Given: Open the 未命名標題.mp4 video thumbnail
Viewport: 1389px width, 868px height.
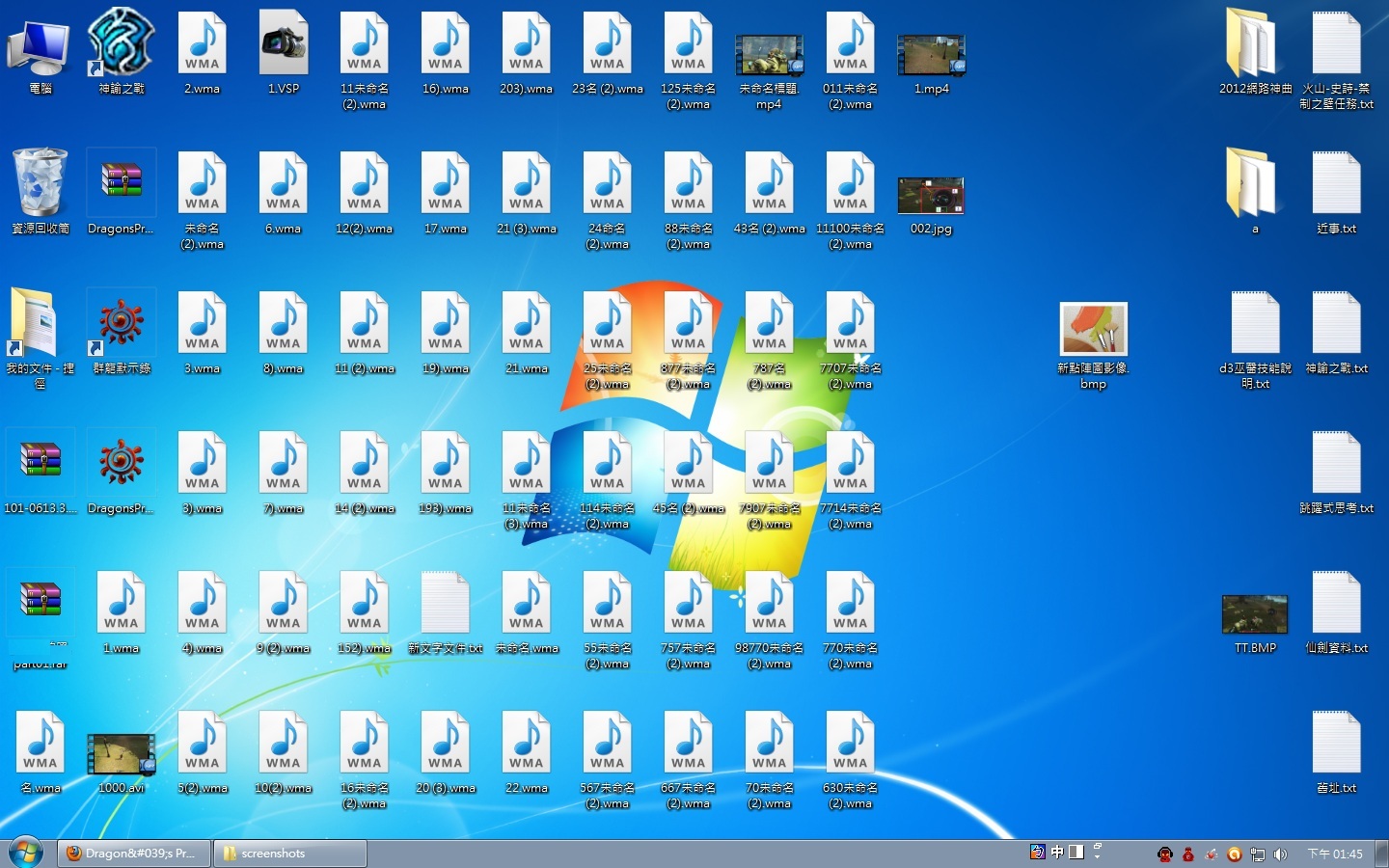Looking at the screenshot, I should pyautogui.click(x=769, y=70).
